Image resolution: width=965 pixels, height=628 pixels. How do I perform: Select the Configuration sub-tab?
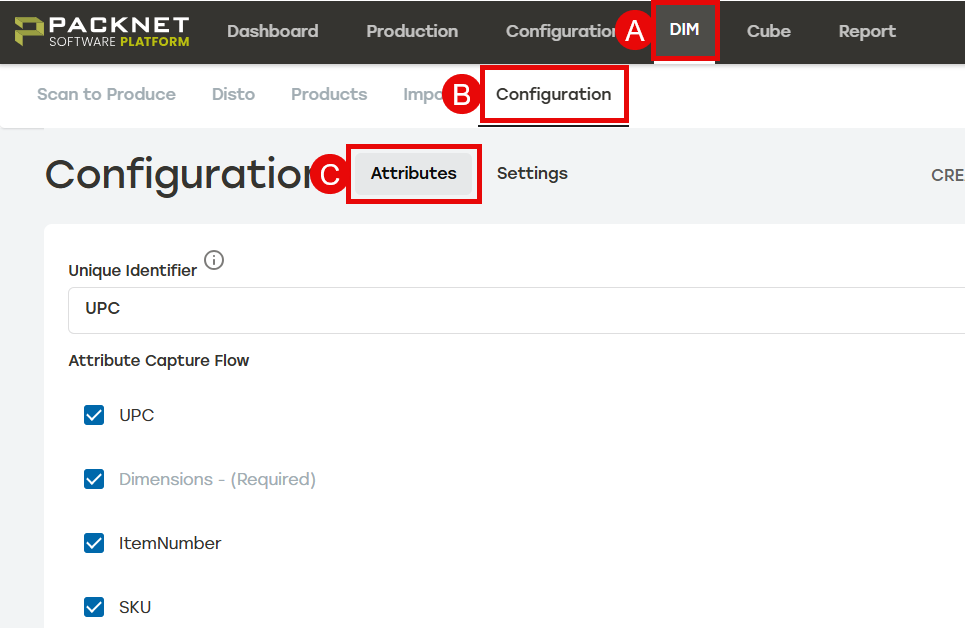tap(553, 94)
